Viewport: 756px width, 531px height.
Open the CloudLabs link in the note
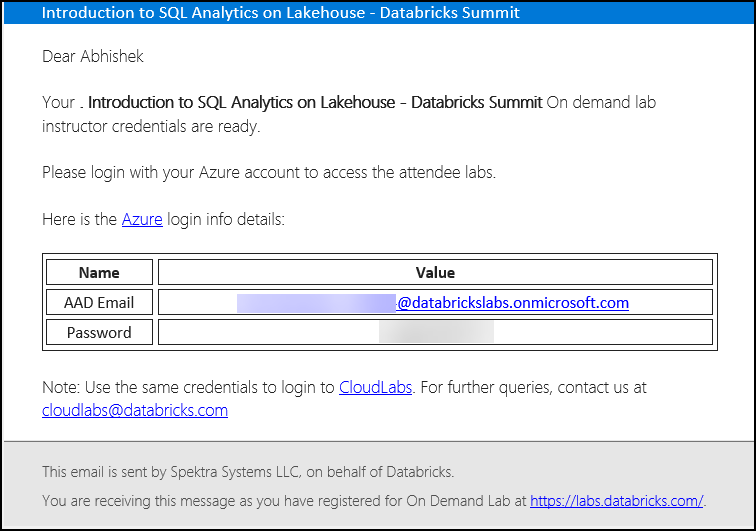pyautogui.click(x=375, y=387)
